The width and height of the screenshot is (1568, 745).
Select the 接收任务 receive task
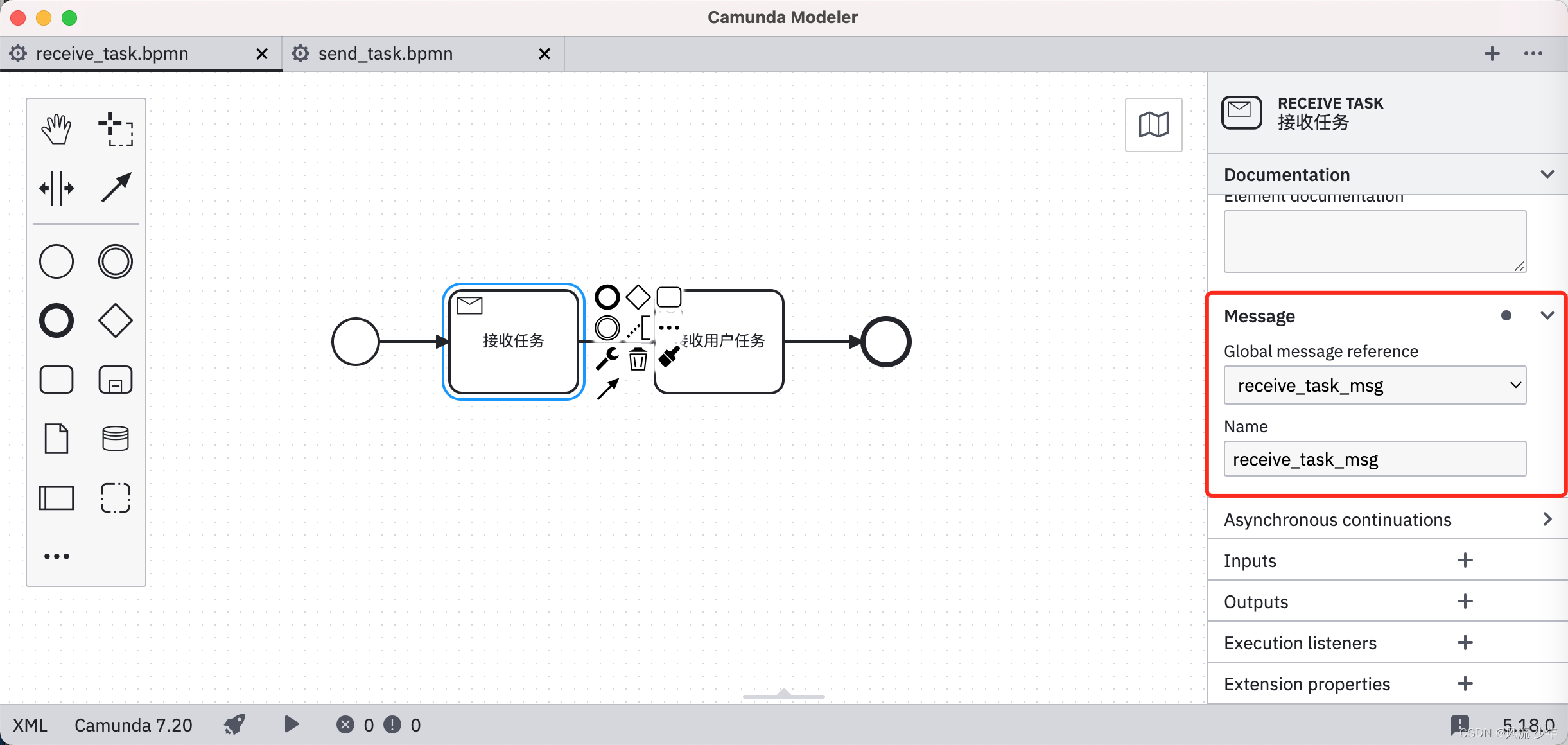point(514,341)
